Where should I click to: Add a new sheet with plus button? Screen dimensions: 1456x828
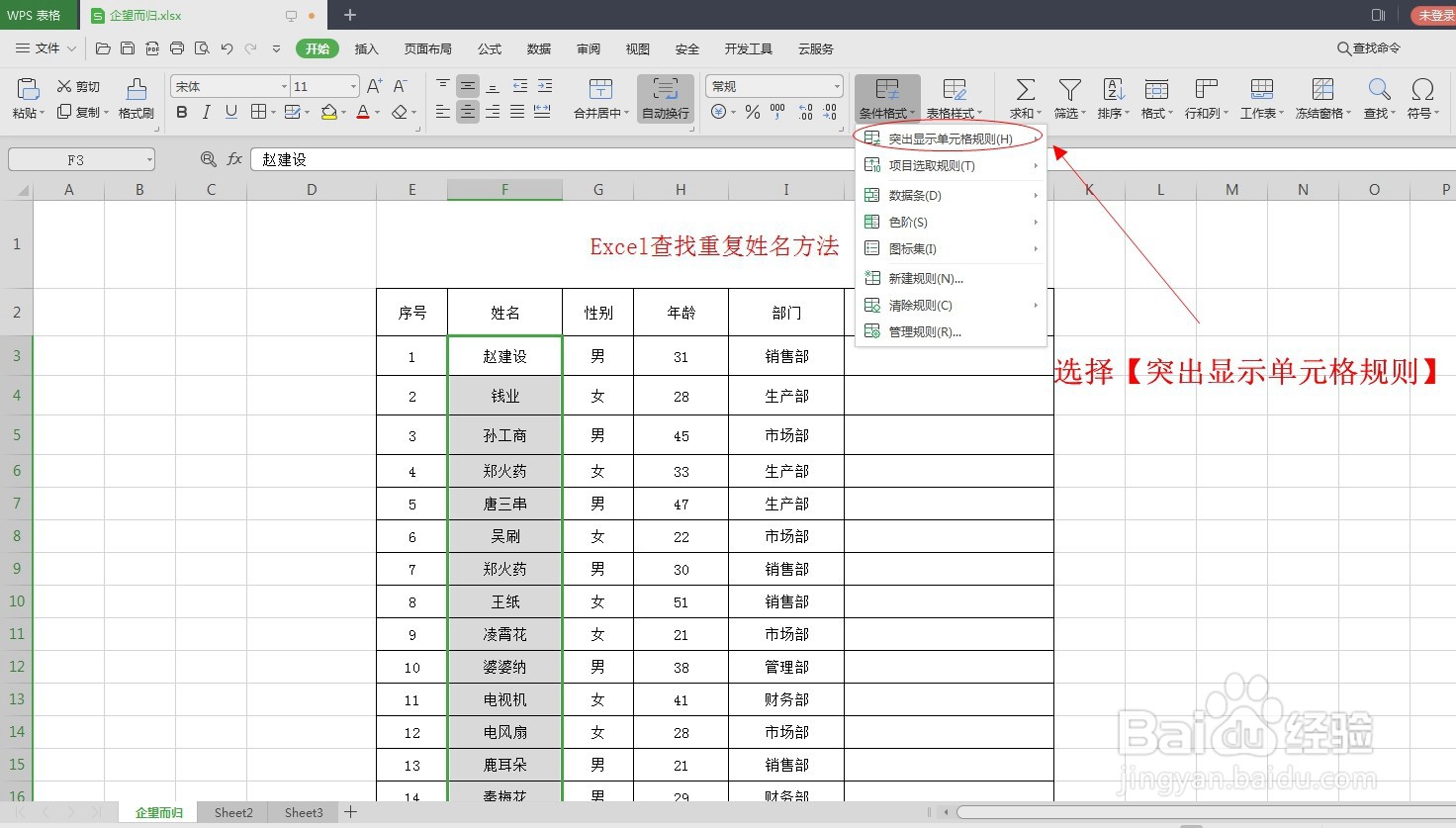coord(350,812)
